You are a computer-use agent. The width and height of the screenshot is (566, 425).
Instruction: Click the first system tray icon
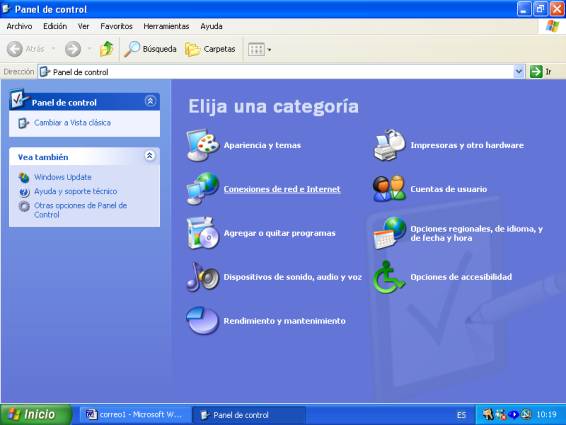click(x=488, y=415)
